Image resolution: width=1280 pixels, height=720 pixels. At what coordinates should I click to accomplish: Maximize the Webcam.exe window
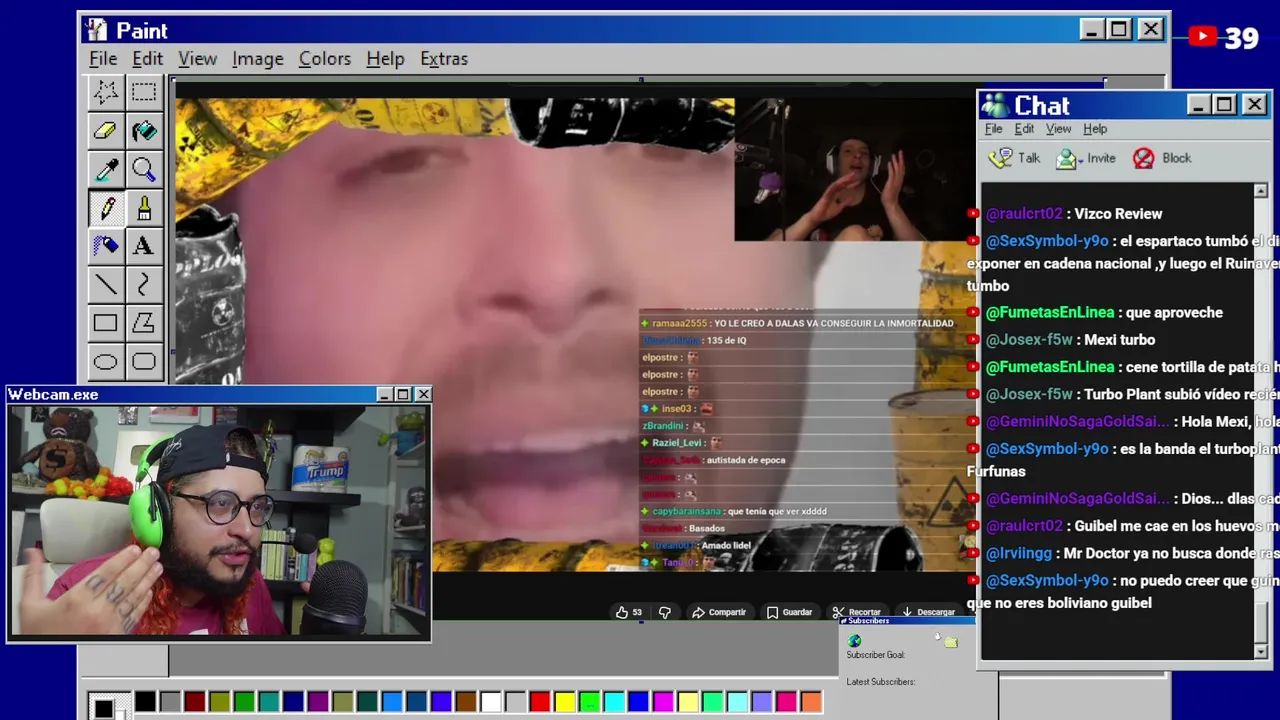click(x=403, y=395)
